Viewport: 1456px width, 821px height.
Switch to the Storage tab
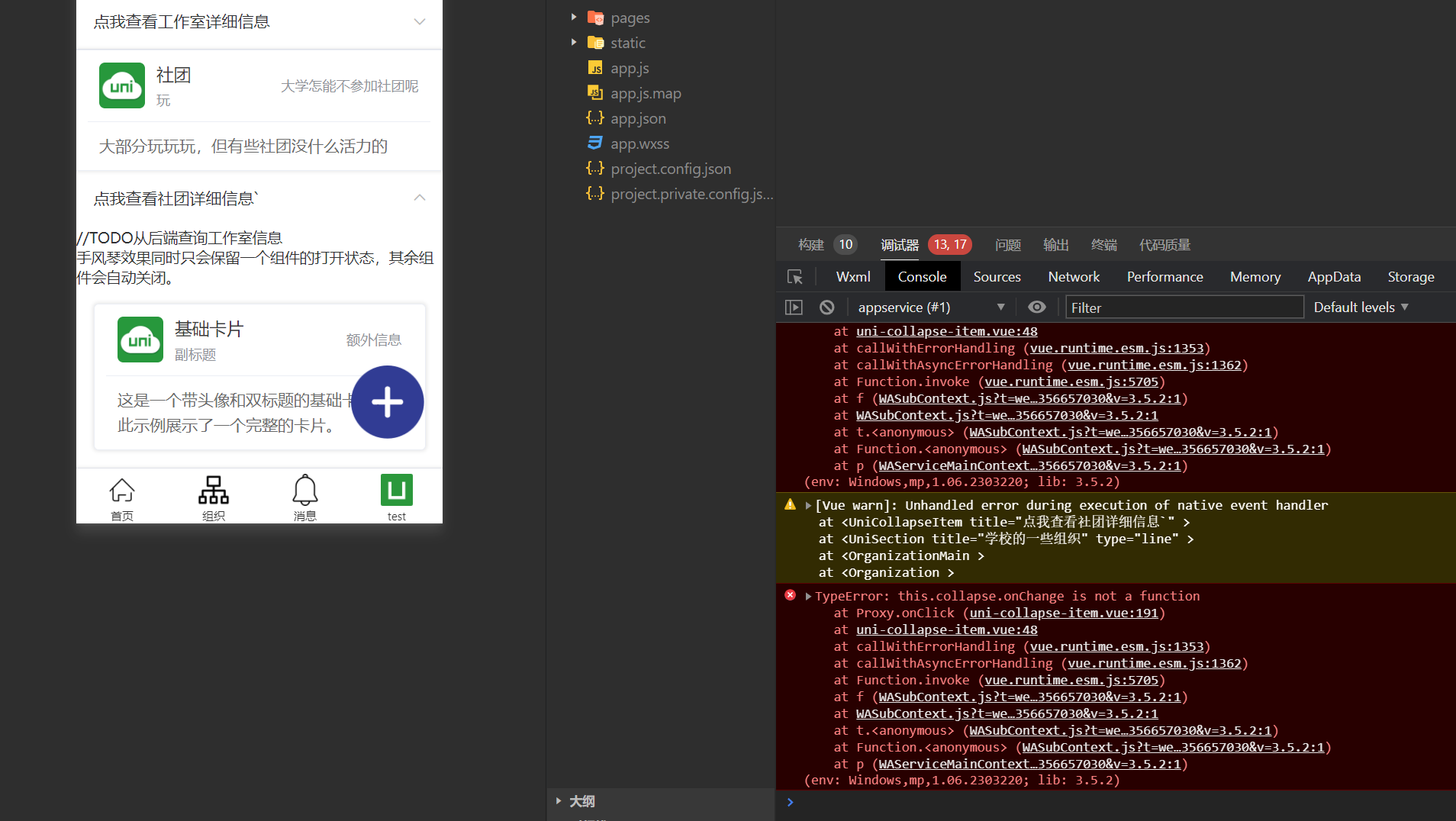(x=1410, y=277)
